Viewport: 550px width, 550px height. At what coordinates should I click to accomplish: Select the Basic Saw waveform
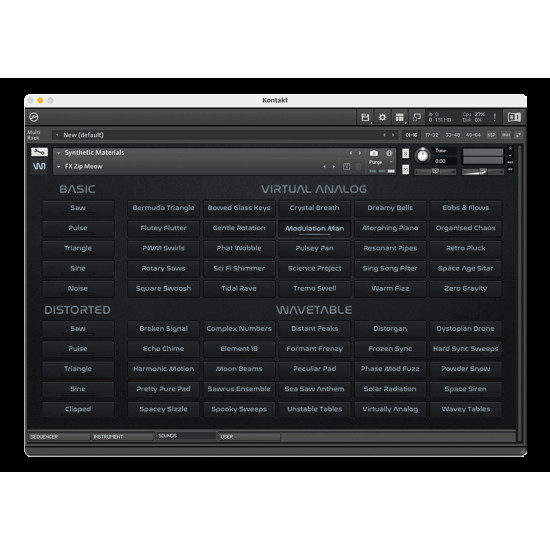click(x=78, y=208)
